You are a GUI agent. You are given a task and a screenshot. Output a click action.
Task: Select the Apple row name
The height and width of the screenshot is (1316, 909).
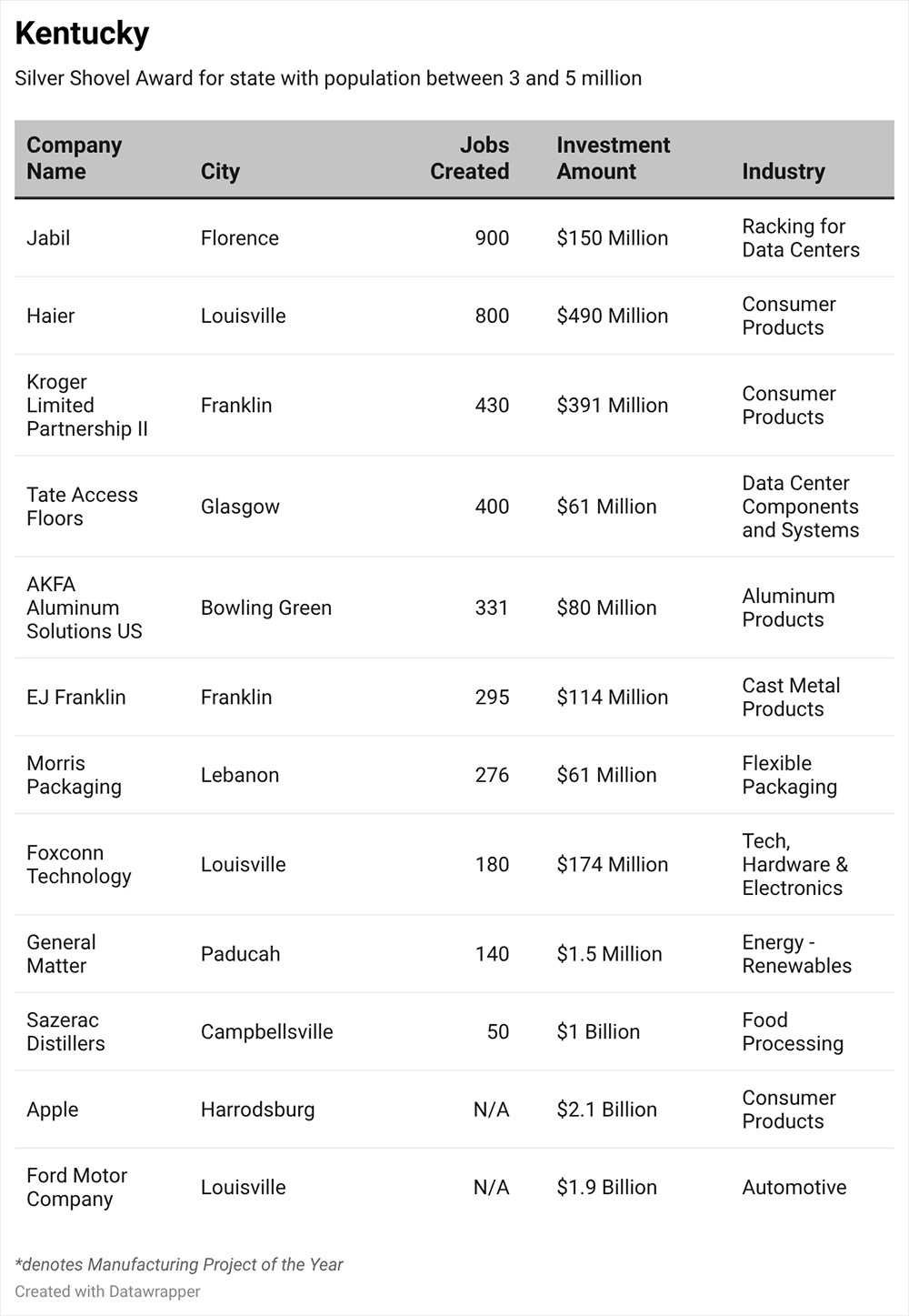(53, 1110)
